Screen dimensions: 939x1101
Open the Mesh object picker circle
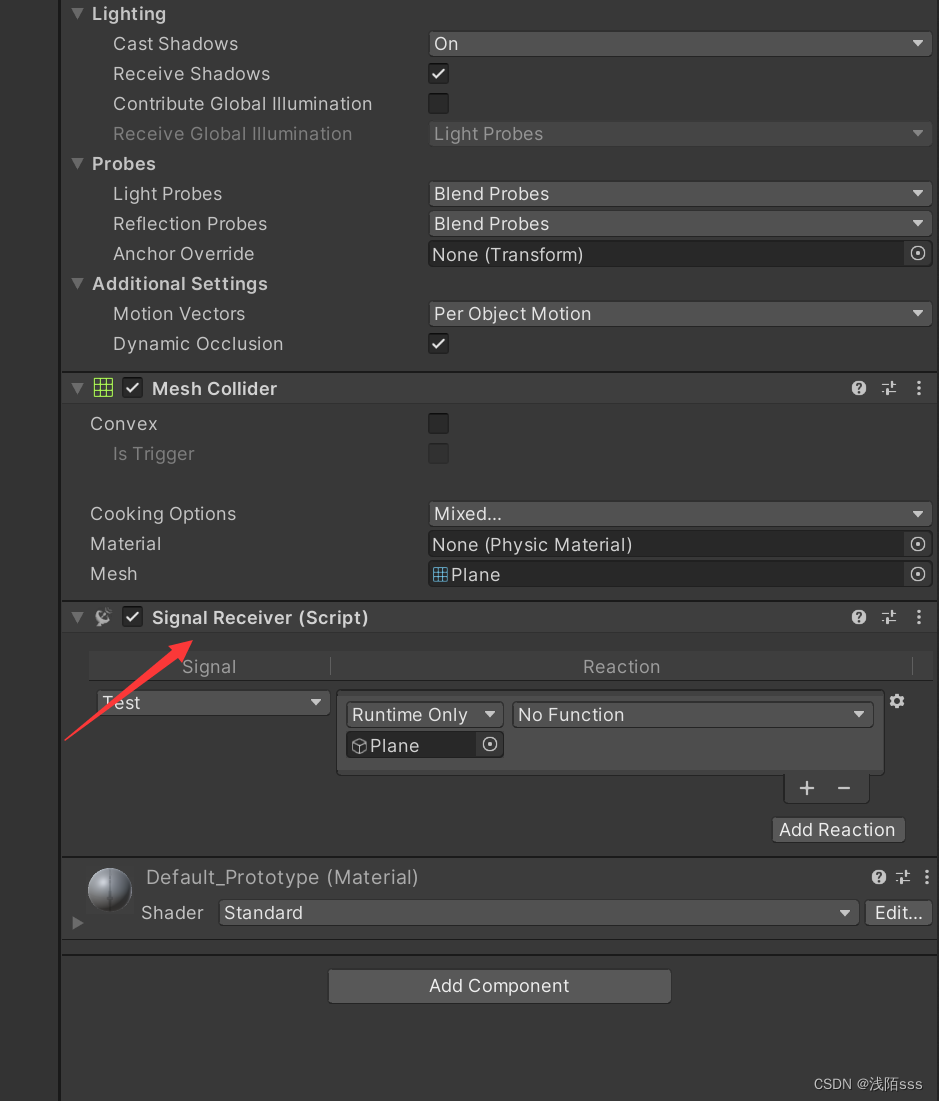pyautogui.click(x=917, y=574)
